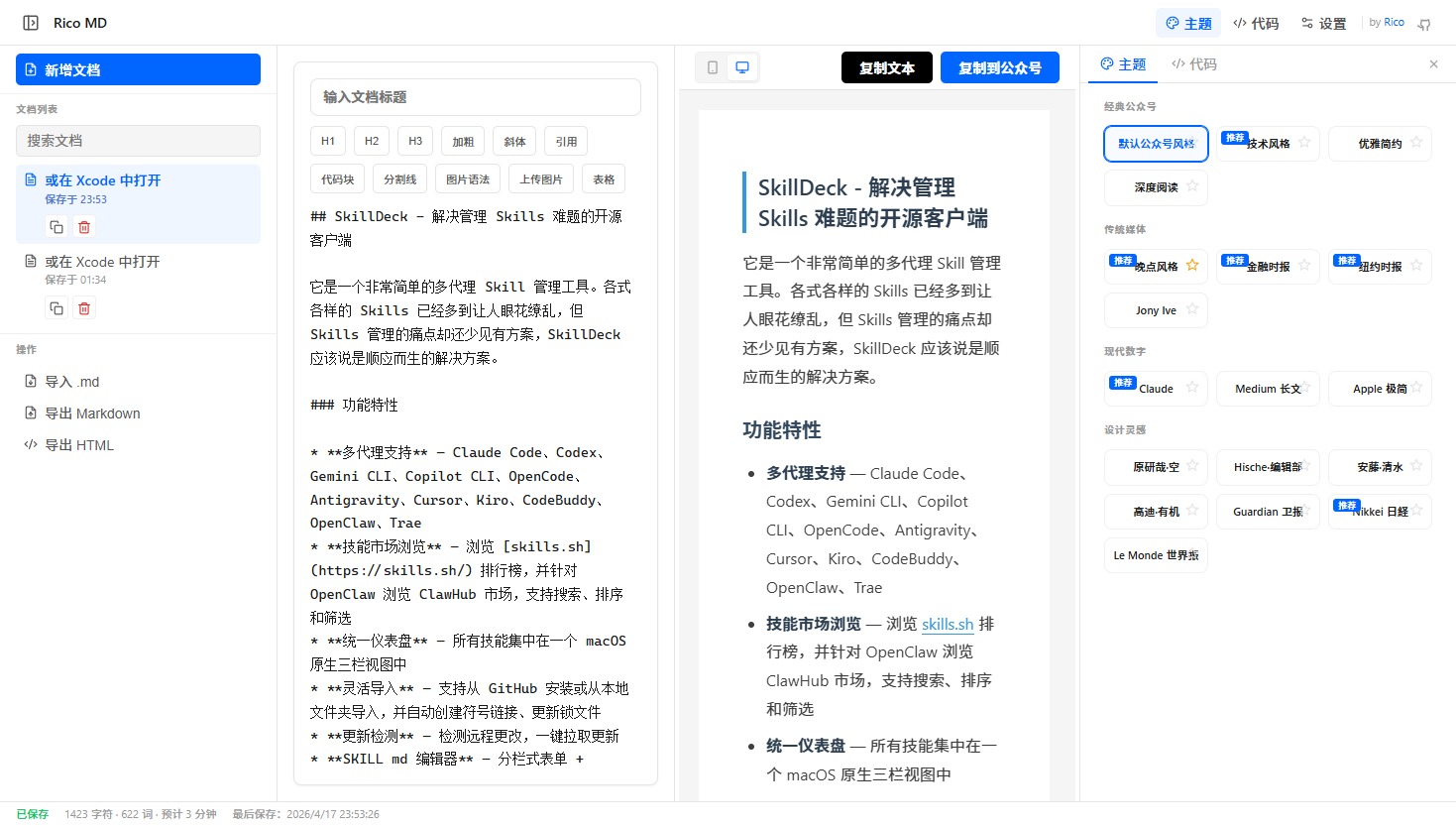The width and height of the screenshot is (1456, 827).
Task: Favorite the 金融时报 theme star
Action: click(x=1304, y=266)
